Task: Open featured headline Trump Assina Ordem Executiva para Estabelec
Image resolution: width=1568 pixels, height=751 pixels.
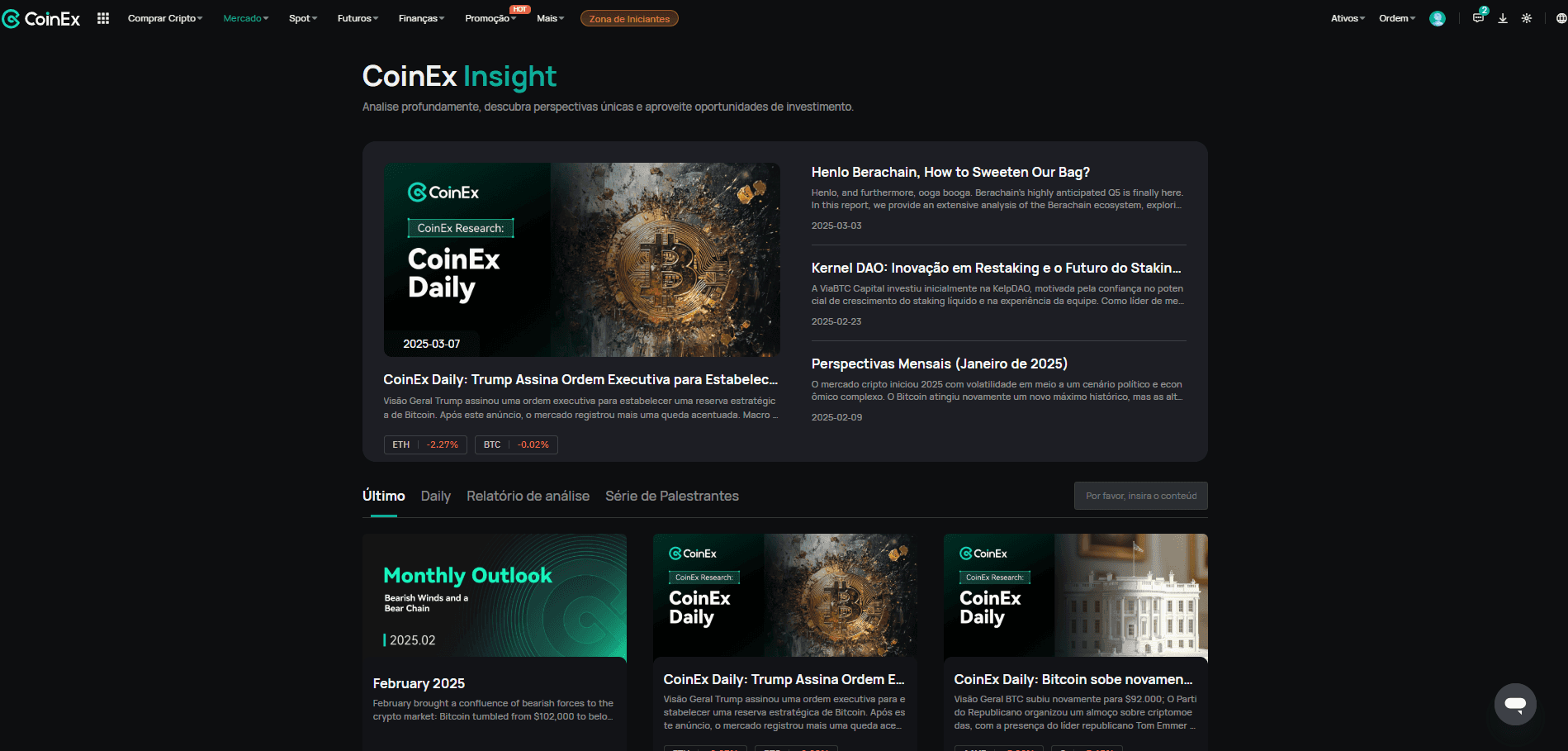Action: tap(580, 379)
